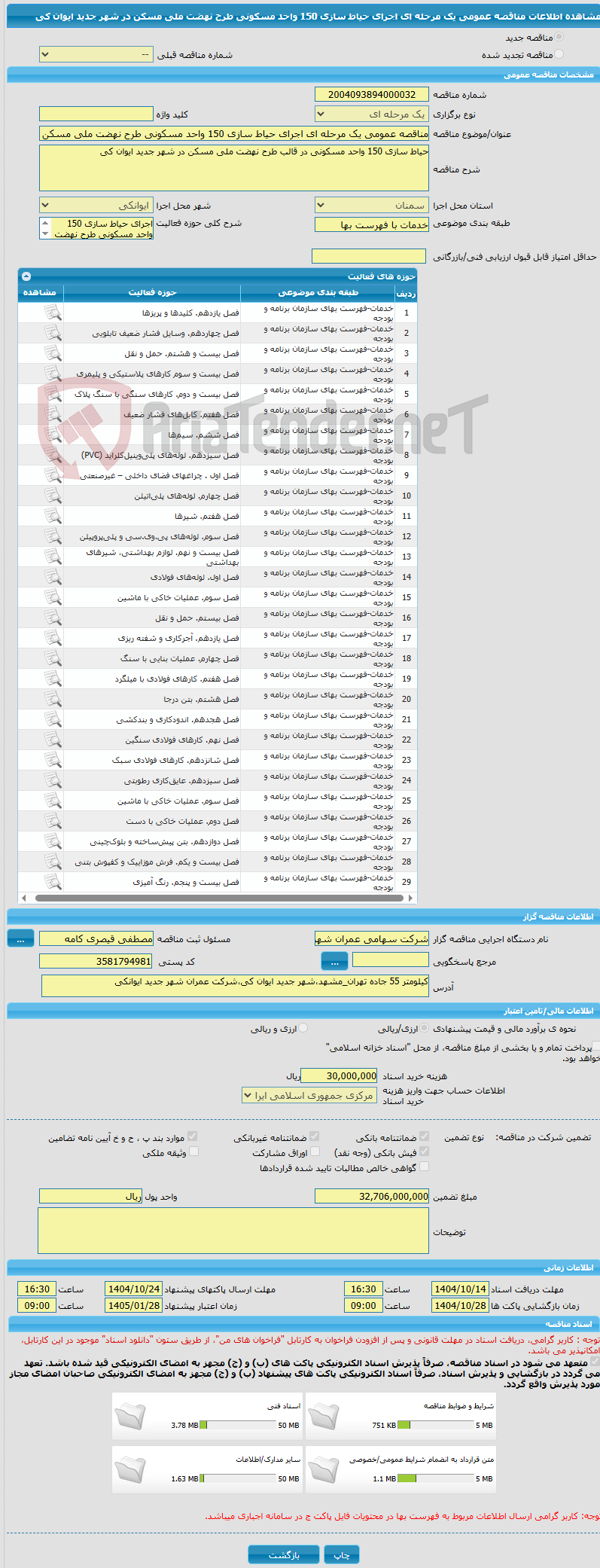600x1568 pixels.
Task: Toggle موارد بند پ ، ج و خ checkbox
Action: 193,1136
